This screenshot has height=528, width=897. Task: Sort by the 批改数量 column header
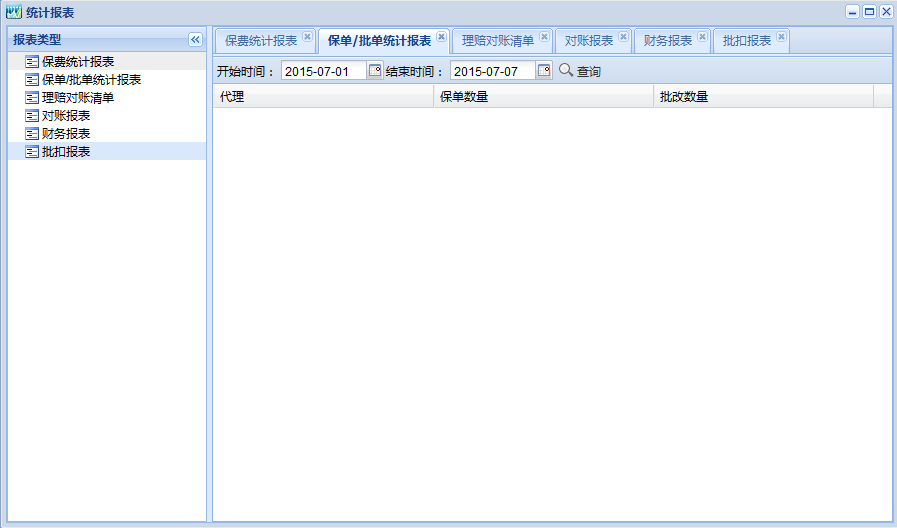pyautogui.click(x=764, y=97)
